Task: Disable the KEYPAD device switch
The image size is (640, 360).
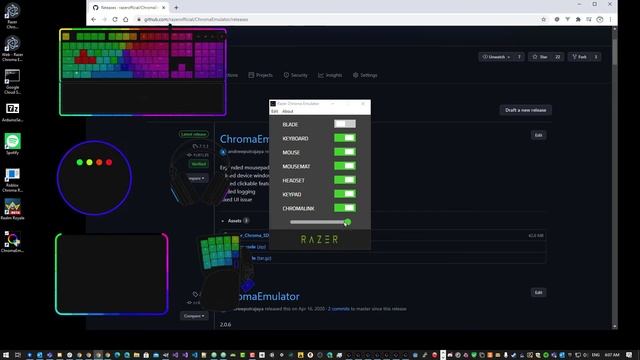Action: click(345, 194)
